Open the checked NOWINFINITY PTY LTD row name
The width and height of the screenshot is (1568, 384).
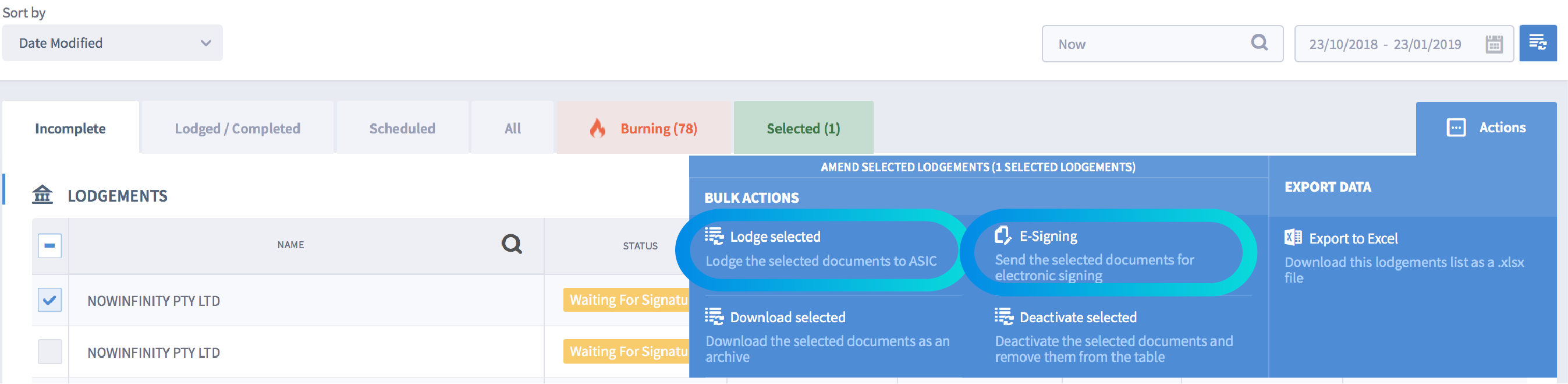click(154, 301)
